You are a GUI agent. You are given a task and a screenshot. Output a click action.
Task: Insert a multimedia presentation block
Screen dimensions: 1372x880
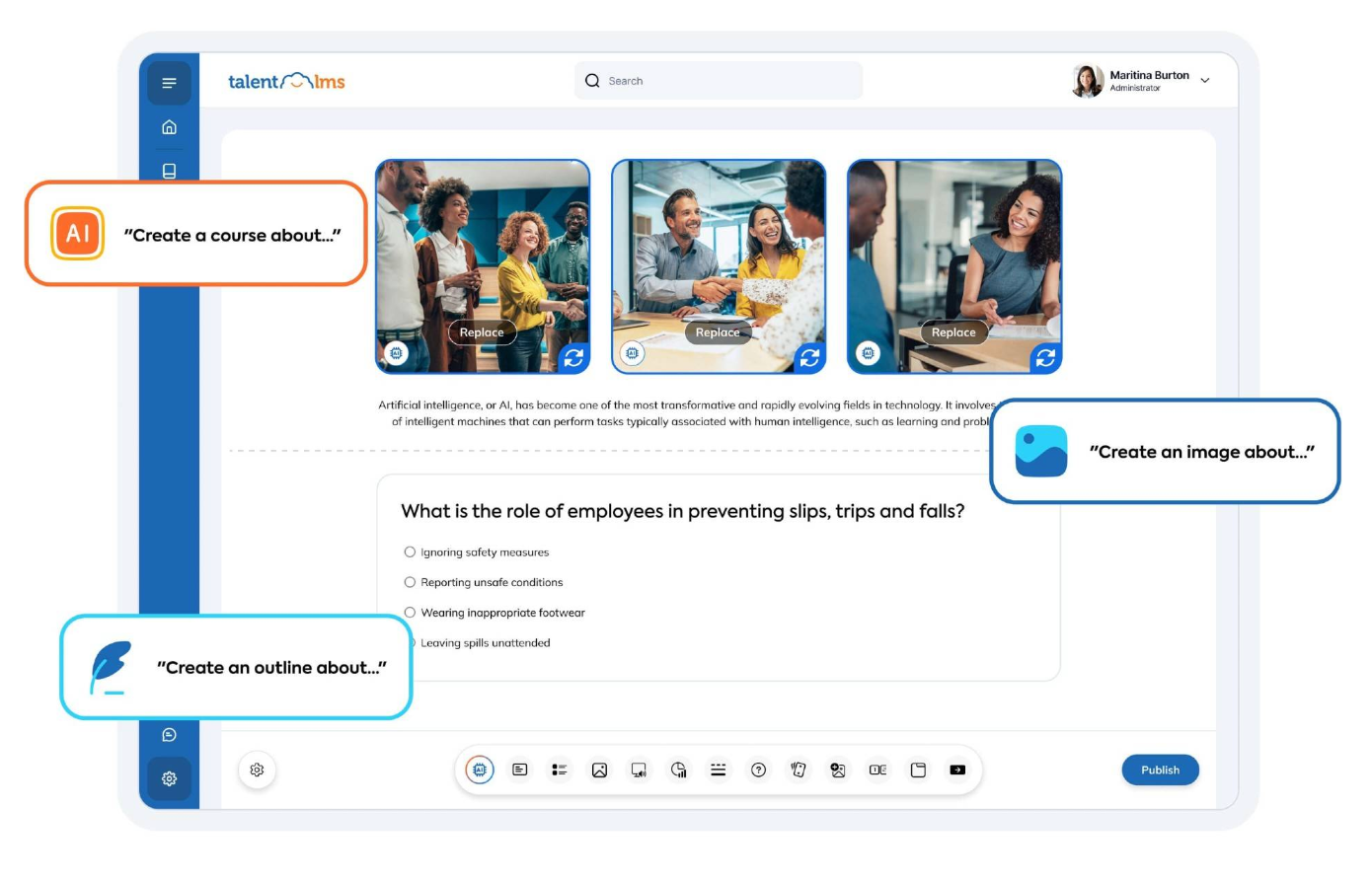pos(639,770)
